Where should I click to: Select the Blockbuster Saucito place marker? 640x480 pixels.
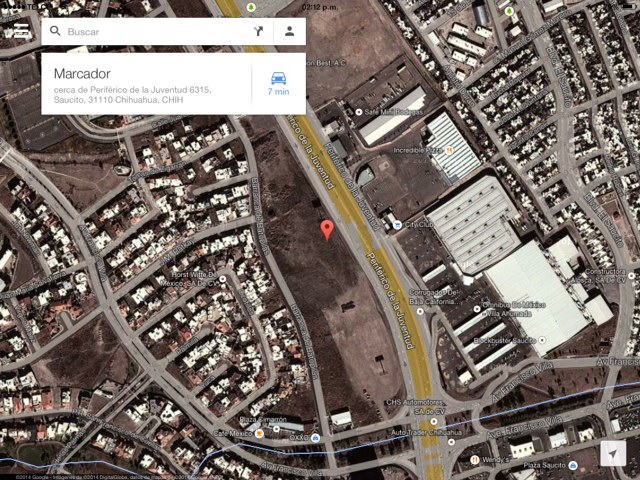(x=542, y=340)
